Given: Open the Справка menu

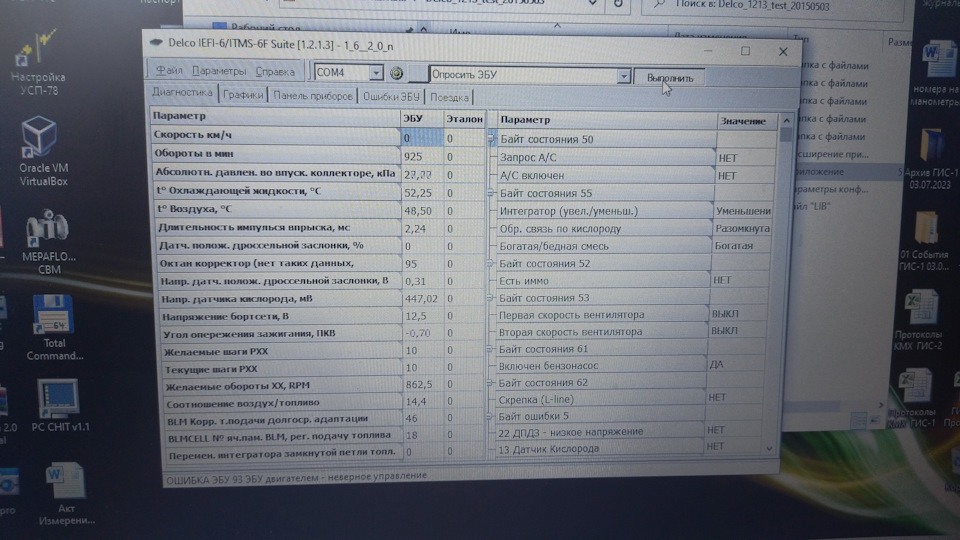Looking at the screenshot, I should click(275, 72).
